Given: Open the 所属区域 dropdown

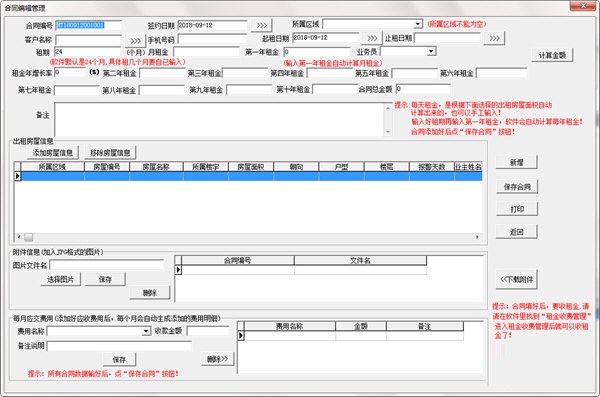Looking at the screenshot, I should pos(417,24).
